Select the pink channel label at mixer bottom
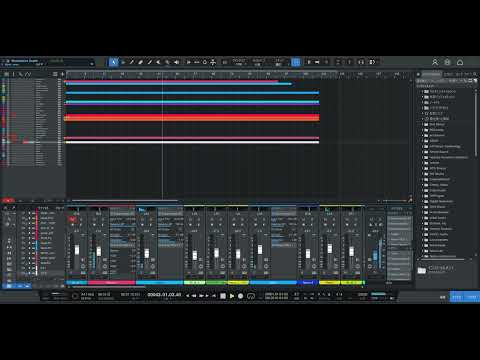This screenshot has width=480, height=360. [111, 283]
